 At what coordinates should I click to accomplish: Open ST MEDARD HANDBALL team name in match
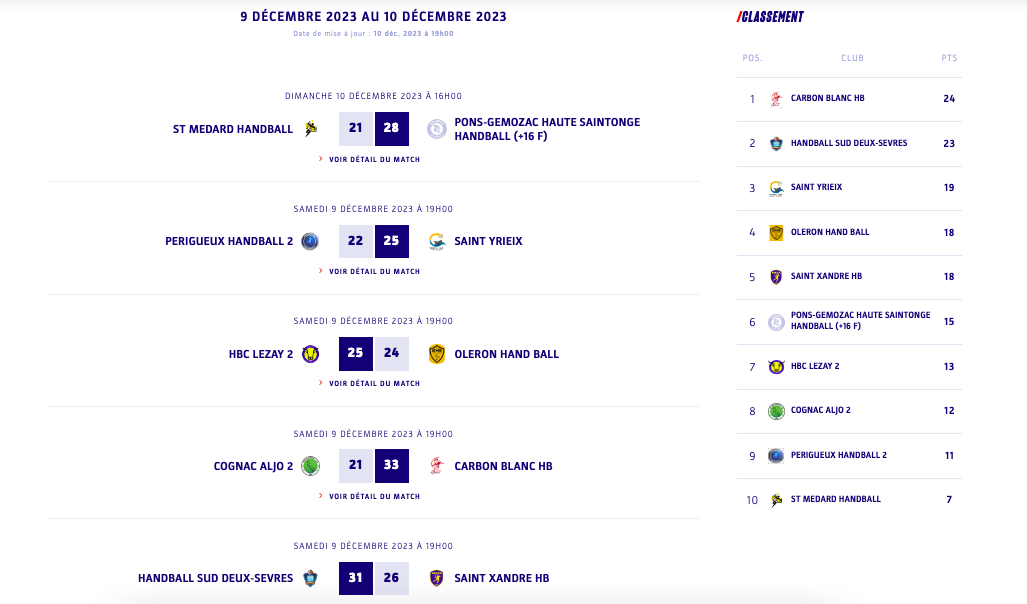coord(233,129)
